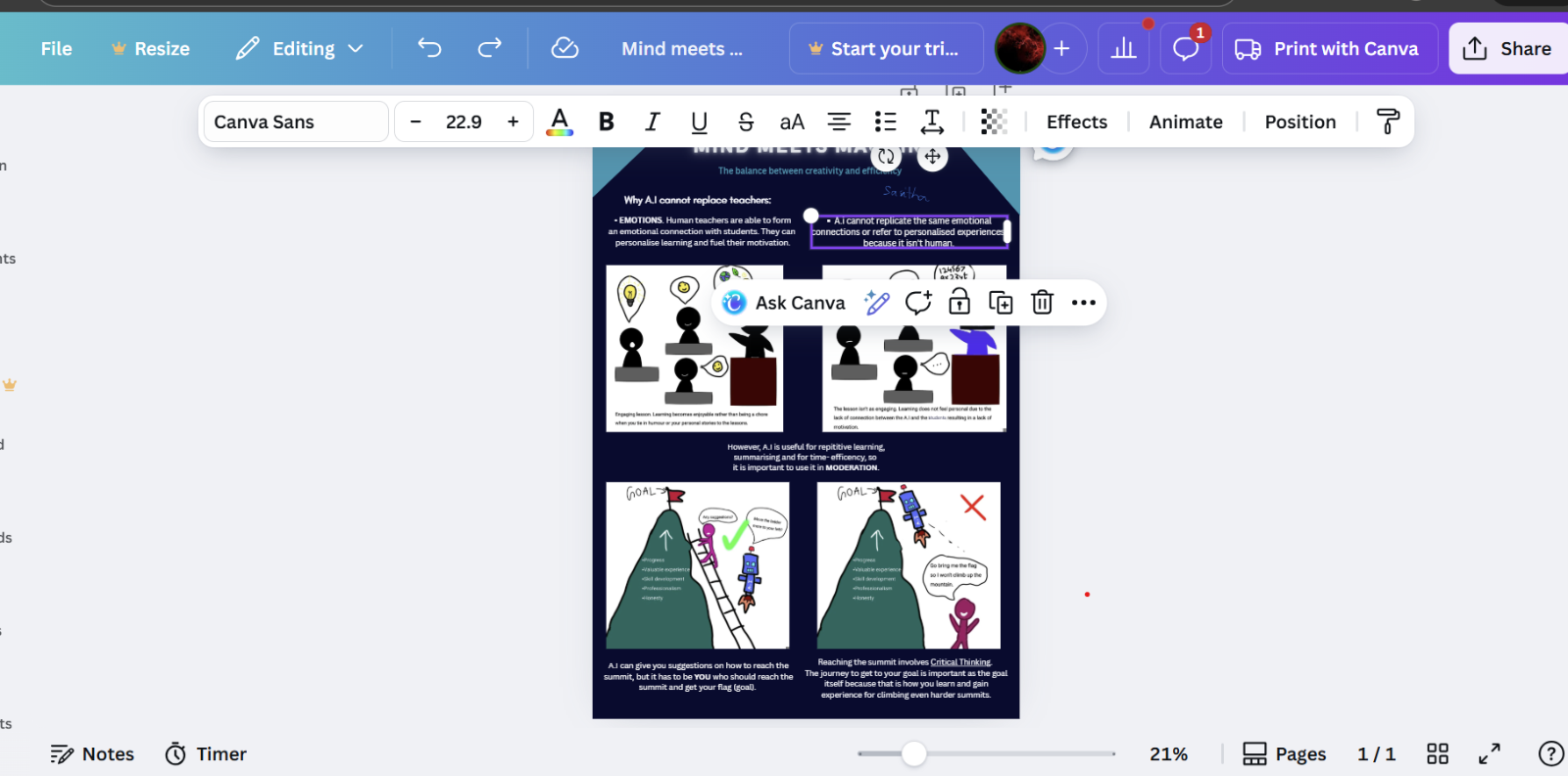Click the cloud save status icon
Screen dimensions: 1568x776
coord(564,48)
